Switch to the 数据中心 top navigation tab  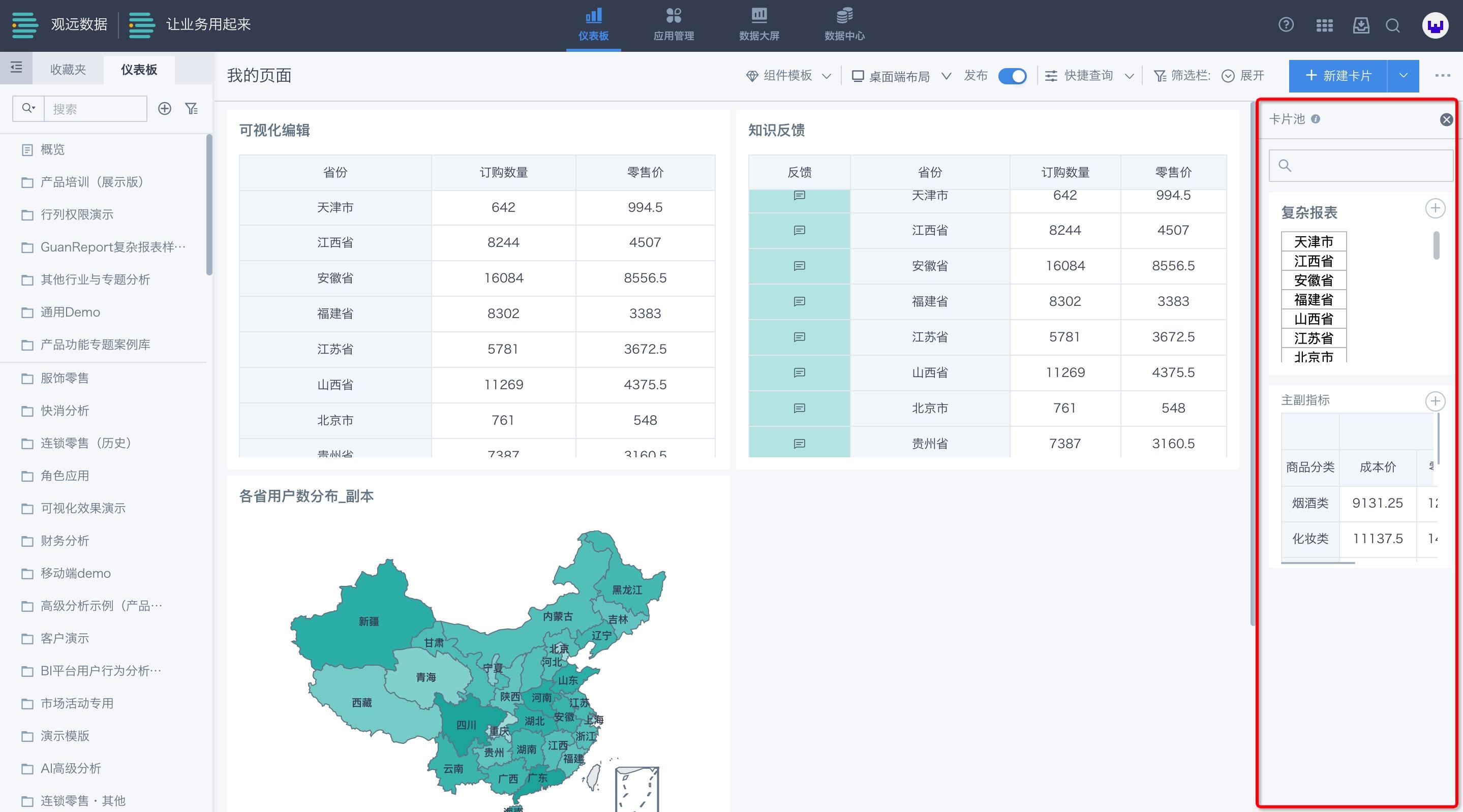click(844, 25)
